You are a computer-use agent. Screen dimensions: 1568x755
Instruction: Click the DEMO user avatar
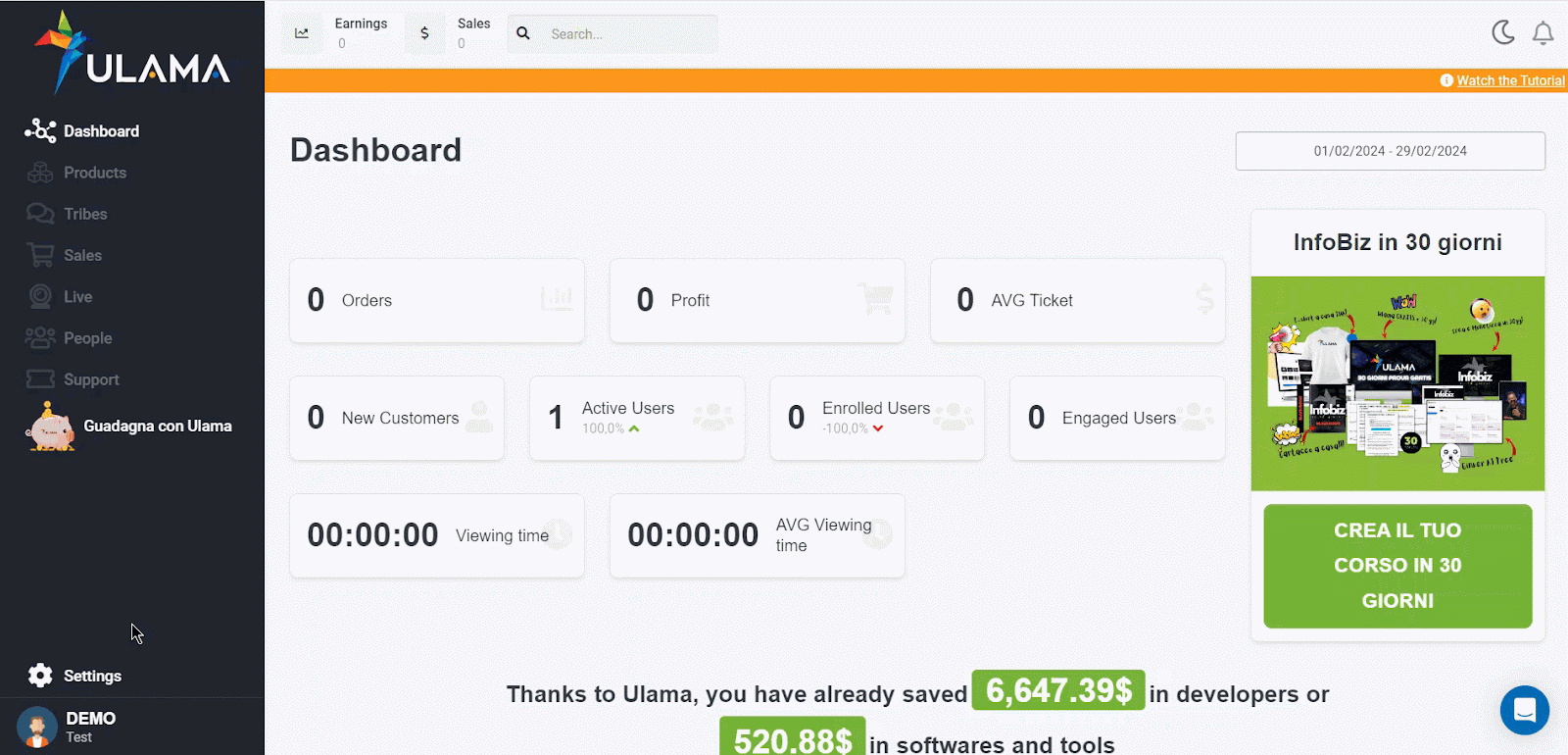click(37, 728)
